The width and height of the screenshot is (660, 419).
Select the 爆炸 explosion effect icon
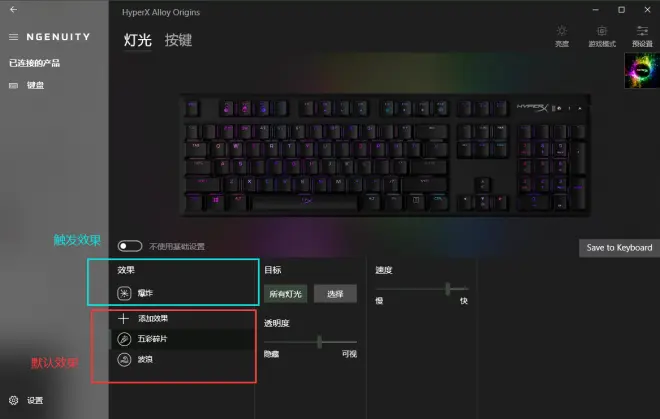pos(124,293)
